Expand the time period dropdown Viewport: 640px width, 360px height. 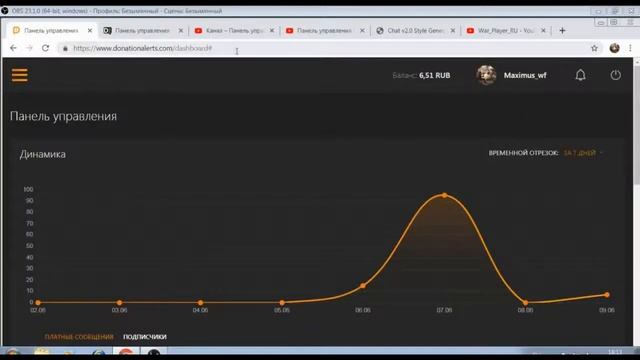click(583, 153)
